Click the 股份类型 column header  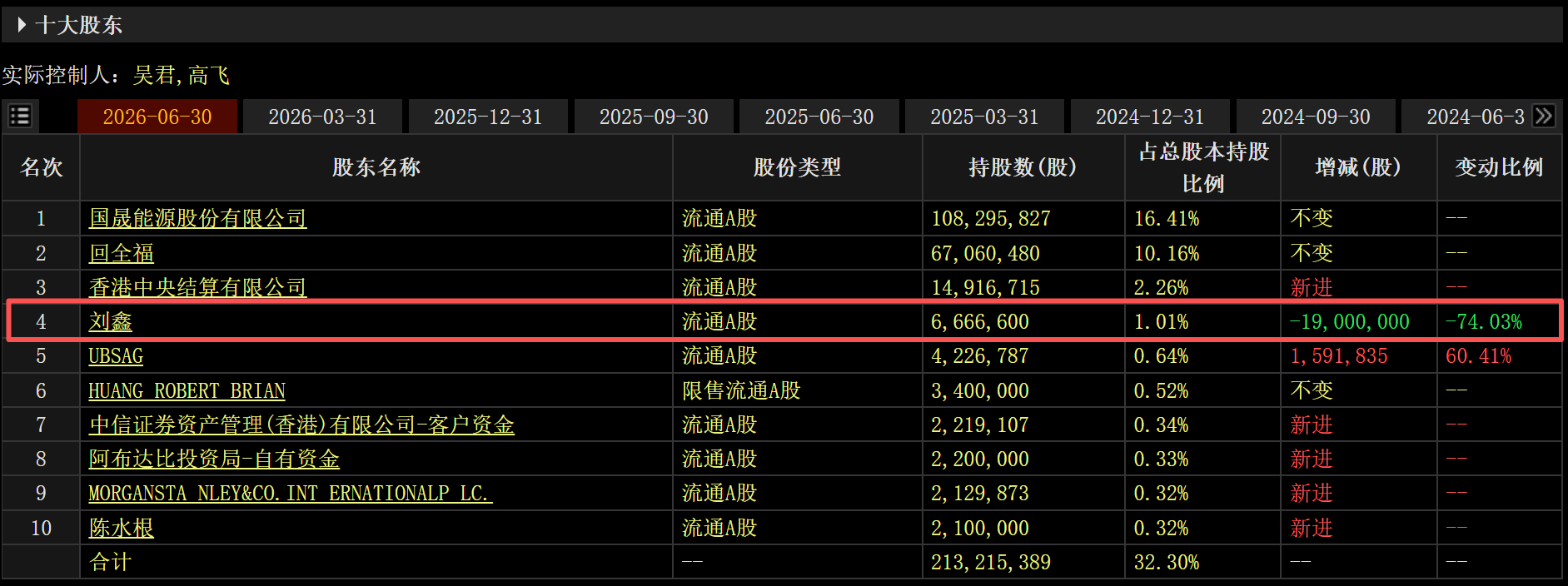pos(797,167)
